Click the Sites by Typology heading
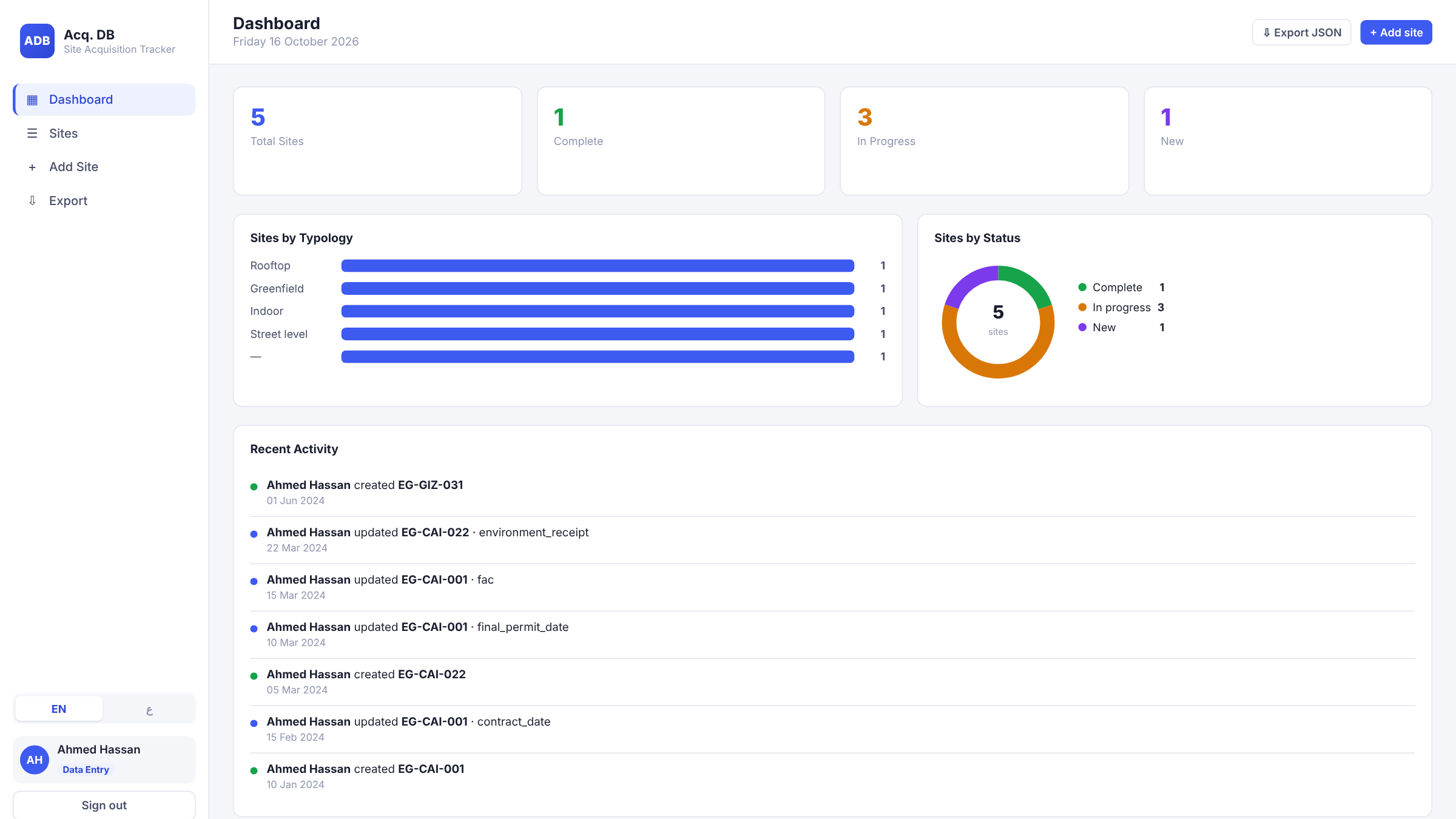 pos(301,238)
